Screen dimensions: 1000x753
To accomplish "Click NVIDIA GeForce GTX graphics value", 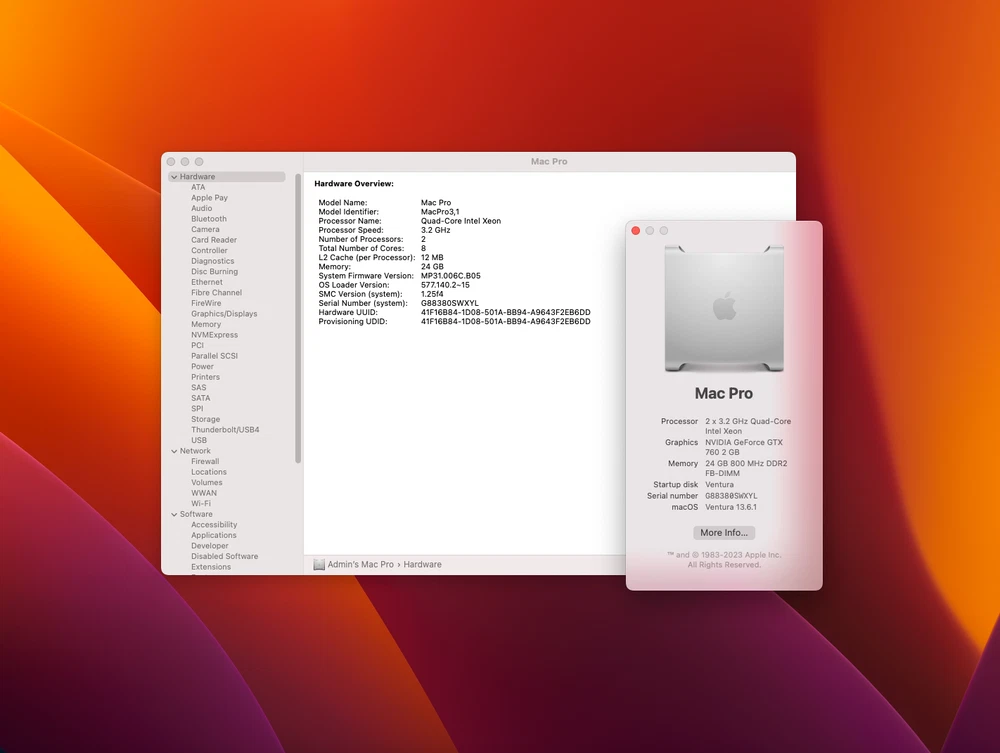I will coord(744,447).
